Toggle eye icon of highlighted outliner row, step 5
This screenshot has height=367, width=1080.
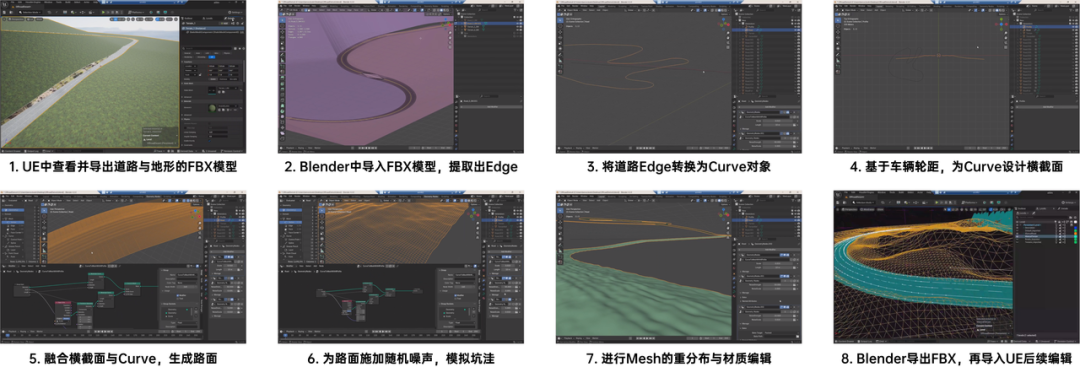(240, 220)
